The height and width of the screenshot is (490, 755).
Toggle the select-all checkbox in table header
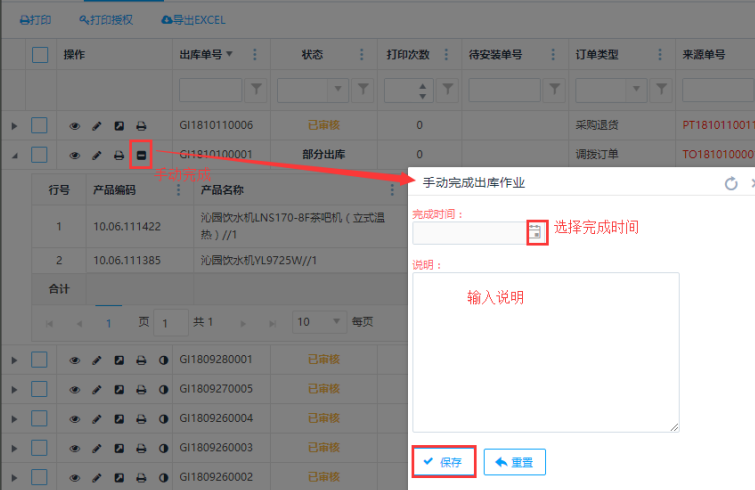click(x=40, y=55)
